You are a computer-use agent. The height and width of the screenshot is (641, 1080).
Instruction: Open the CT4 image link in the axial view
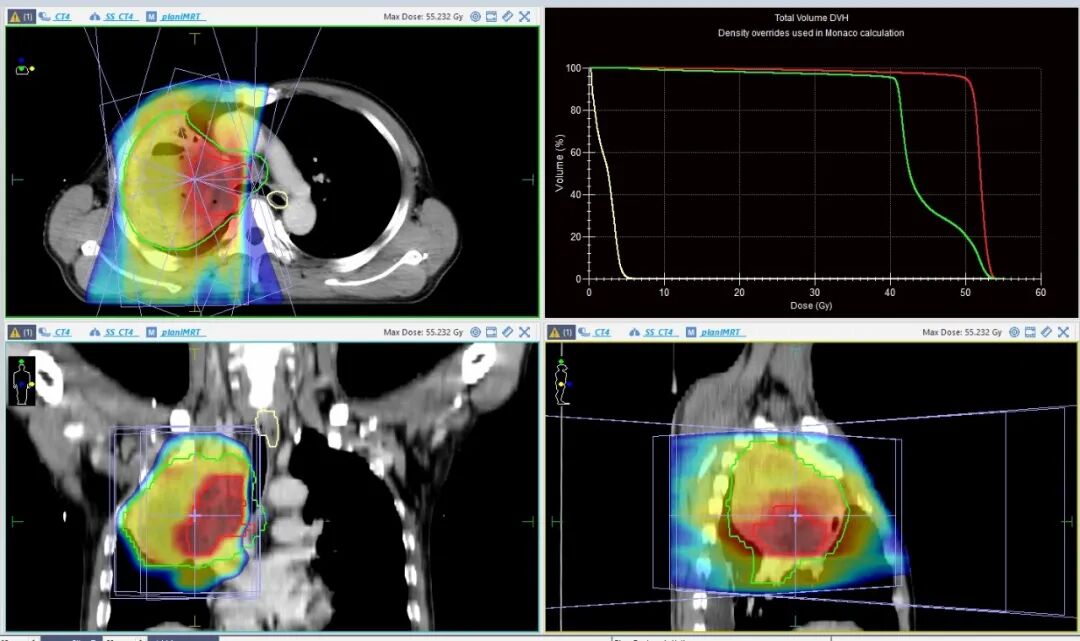click(x=62, y=17)
